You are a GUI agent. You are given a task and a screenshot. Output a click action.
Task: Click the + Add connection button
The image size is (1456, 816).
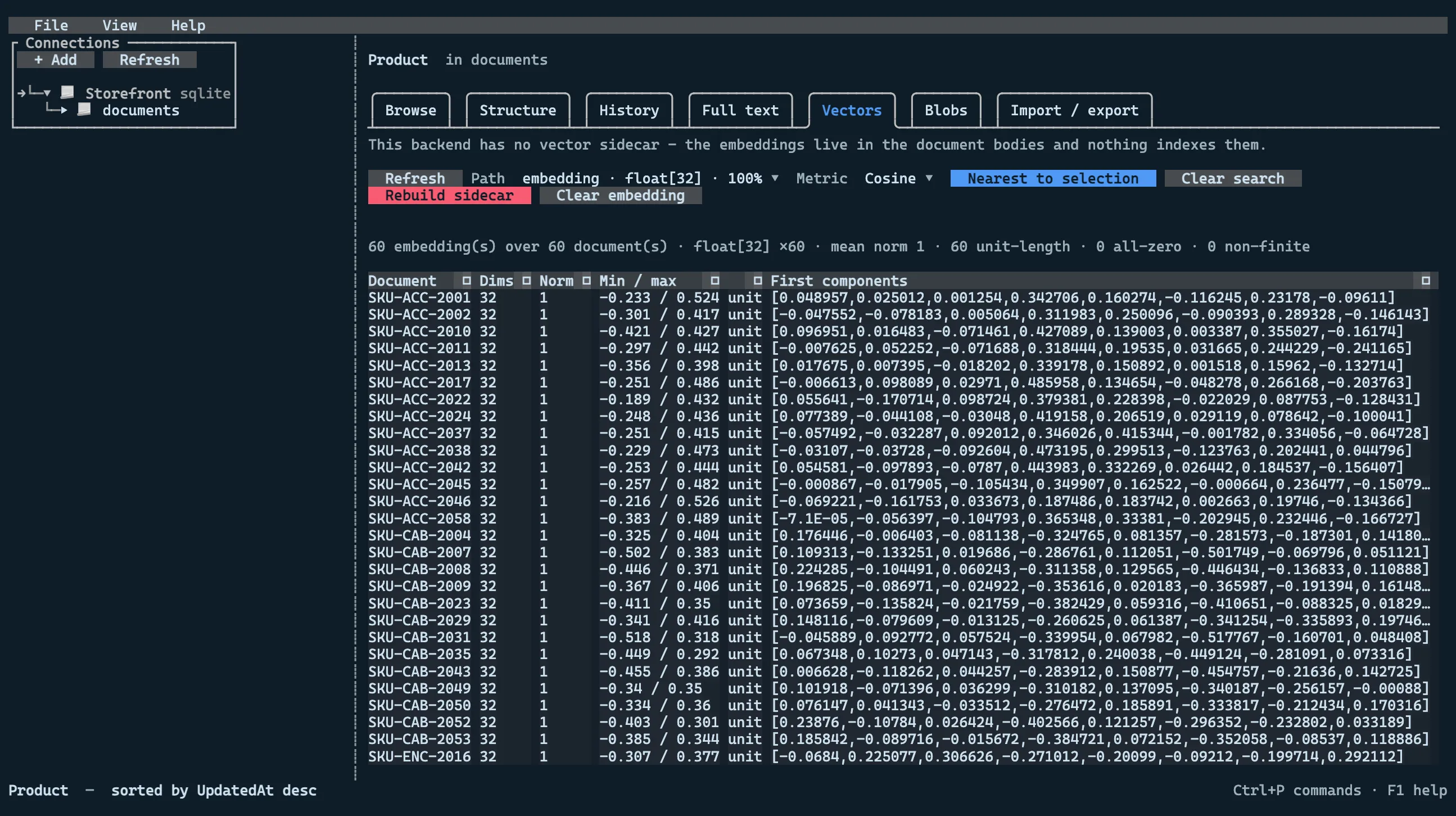56,60
